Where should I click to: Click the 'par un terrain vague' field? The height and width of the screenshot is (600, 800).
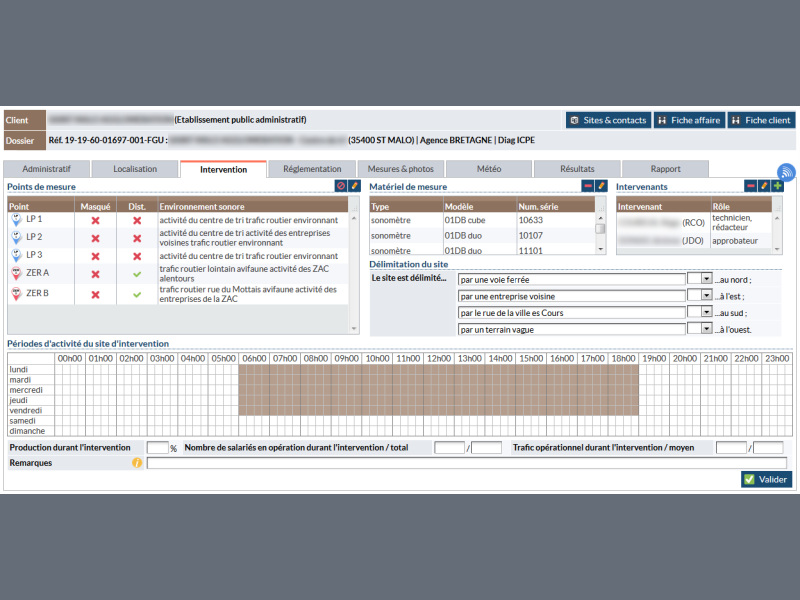(x=571, y=330)
